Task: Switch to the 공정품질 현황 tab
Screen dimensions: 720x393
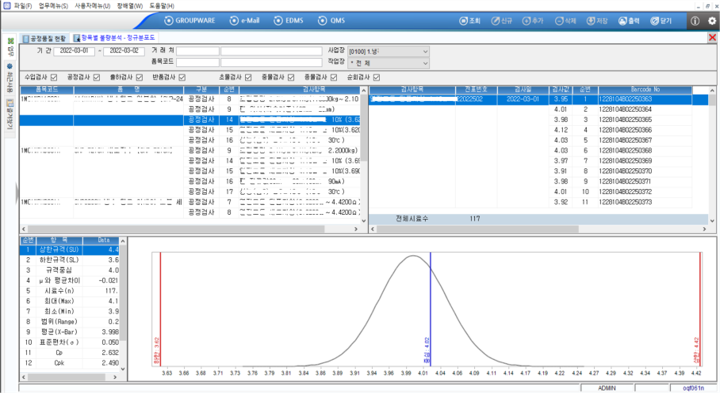Action: coord(45,39)
